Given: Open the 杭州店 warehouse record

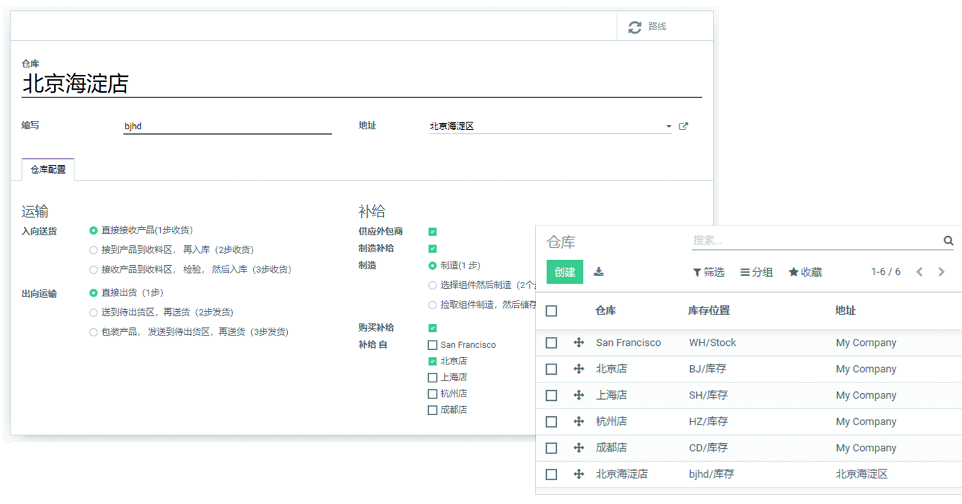Looking at the screenshot, I should (x=611, y=422).
